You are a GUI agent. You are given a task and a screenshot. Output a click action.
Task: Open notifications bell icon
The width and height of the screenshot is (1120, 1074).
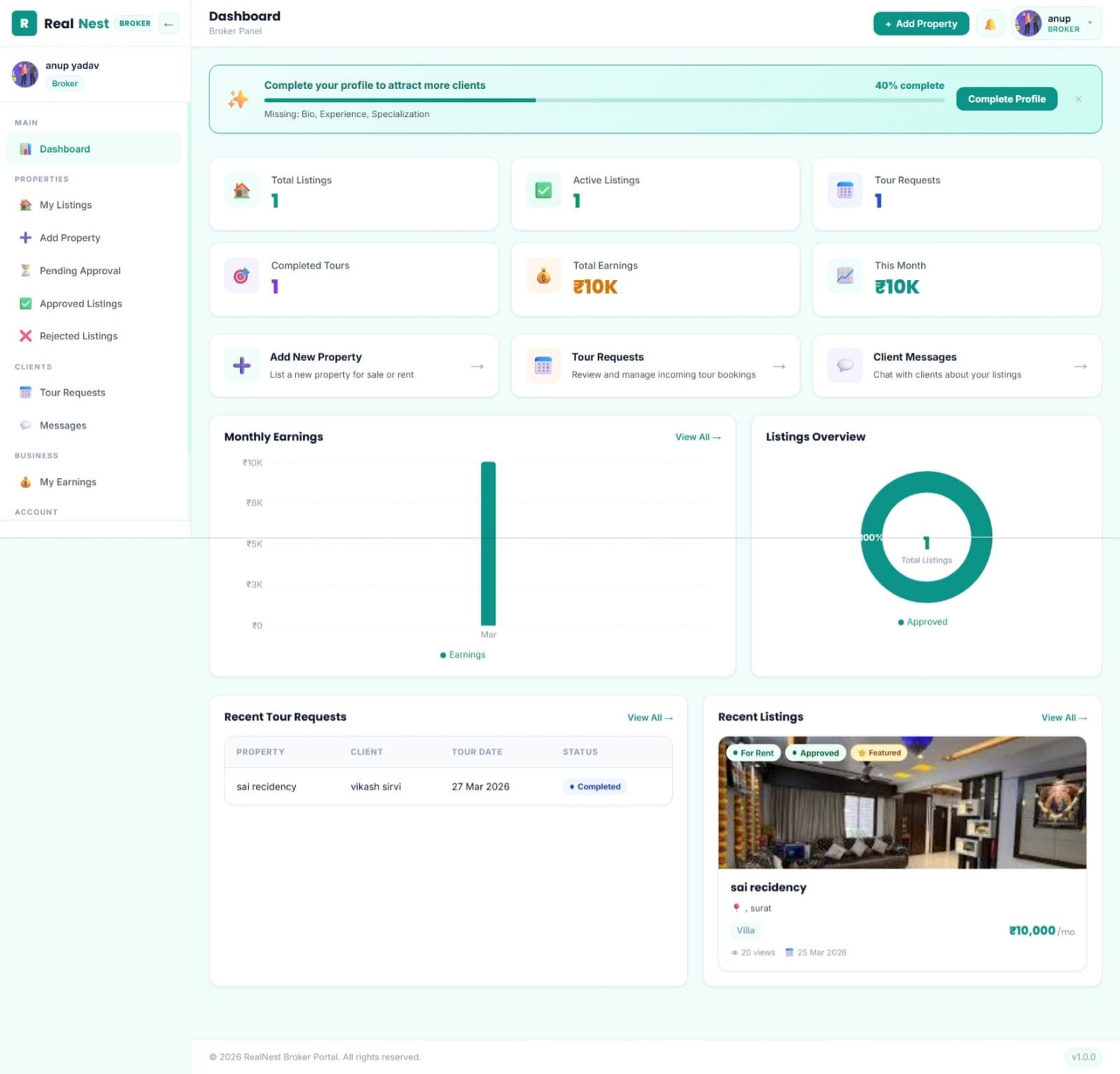click(990, 24)
